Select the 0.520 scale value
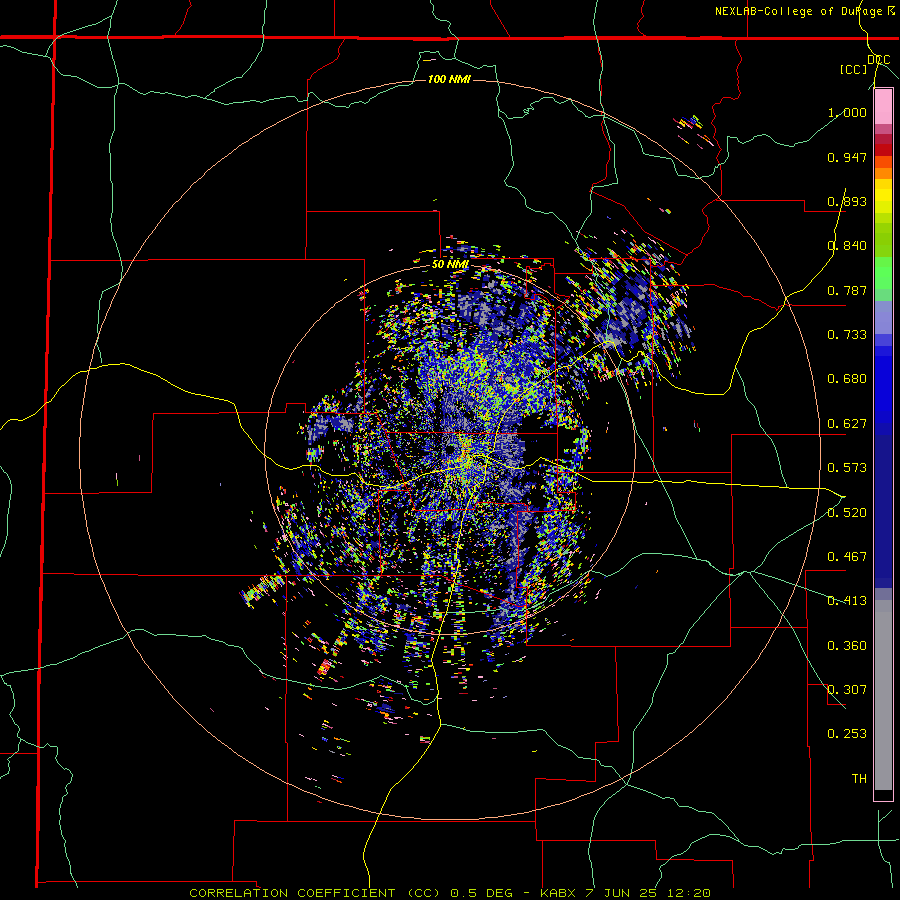The image size is (900, 900). pyautogui.click(x=847, y=513)
